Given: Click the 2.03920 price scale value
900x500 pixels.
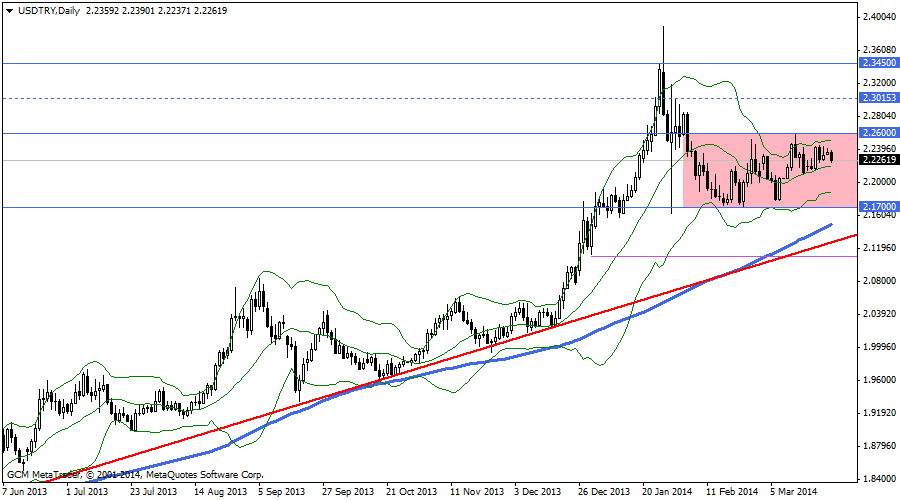Looking at the screenshot, I should pos(879,314).
